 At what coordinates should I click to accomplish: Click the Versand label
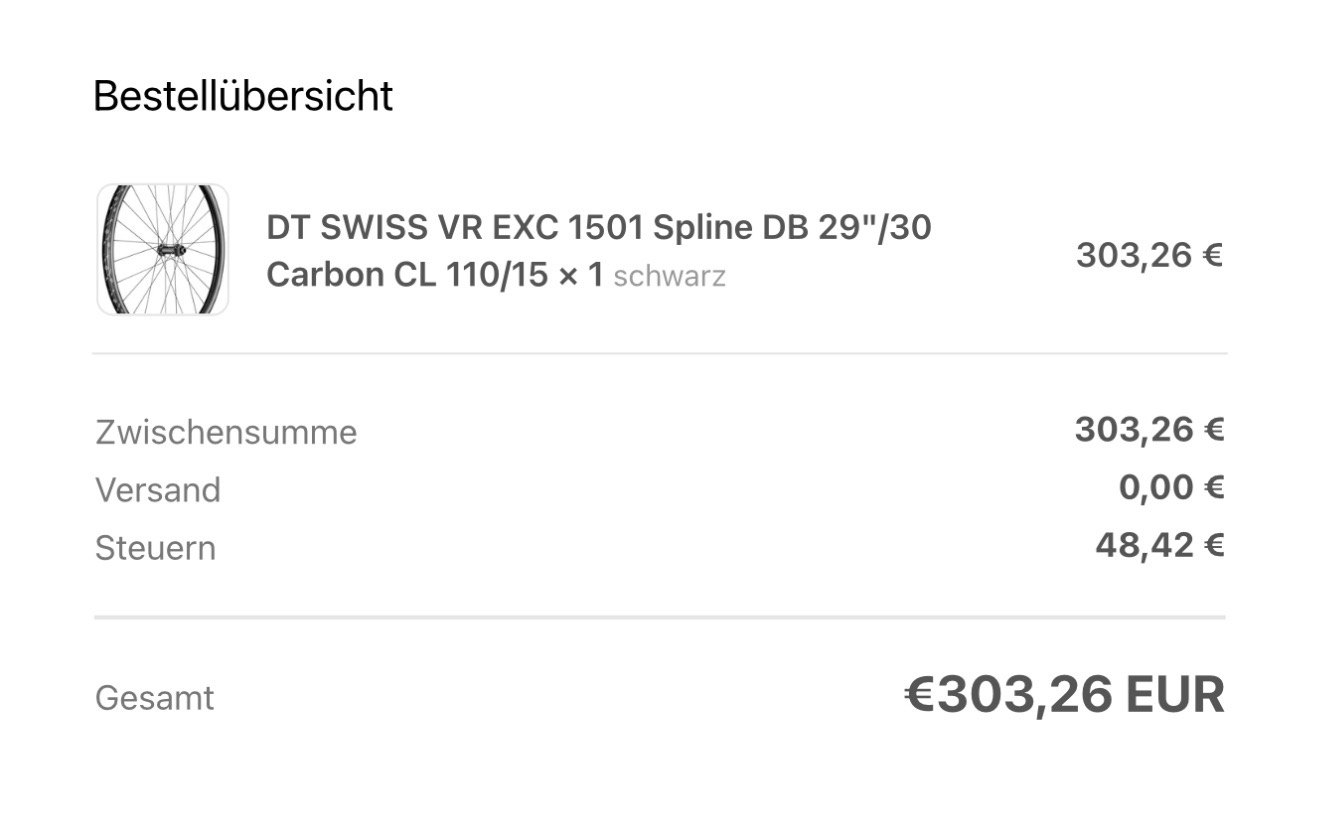coord(158,491)
